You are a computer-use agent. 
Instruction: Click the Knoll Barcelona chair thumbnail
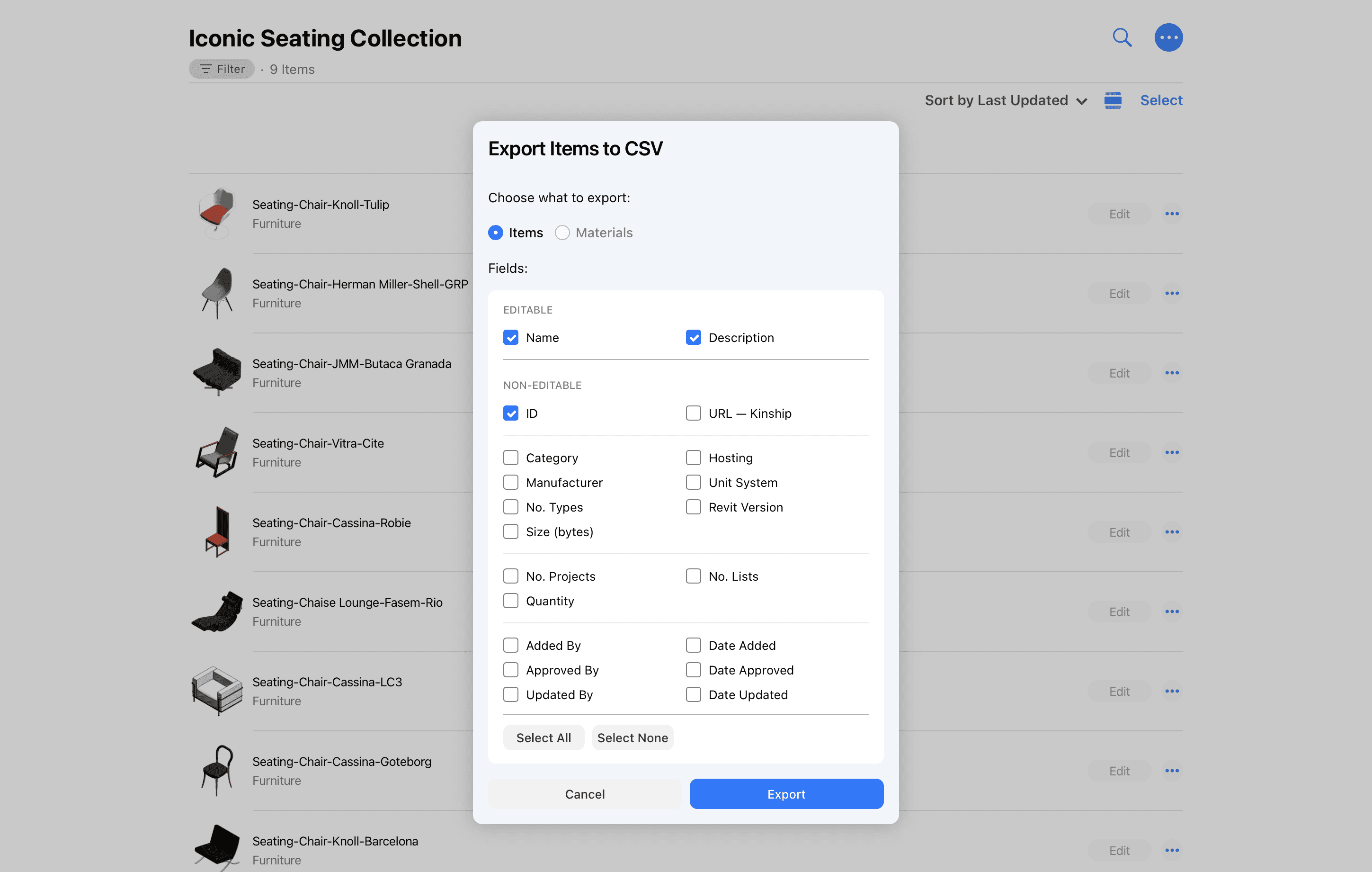(216, 848)
